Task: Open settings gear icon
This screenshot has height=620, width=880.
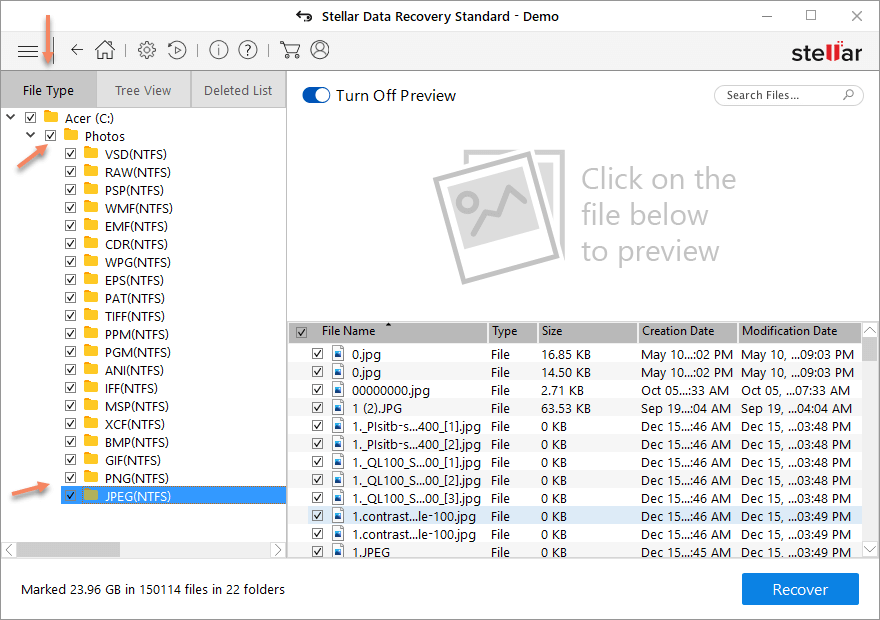Action: pos(147,50)
